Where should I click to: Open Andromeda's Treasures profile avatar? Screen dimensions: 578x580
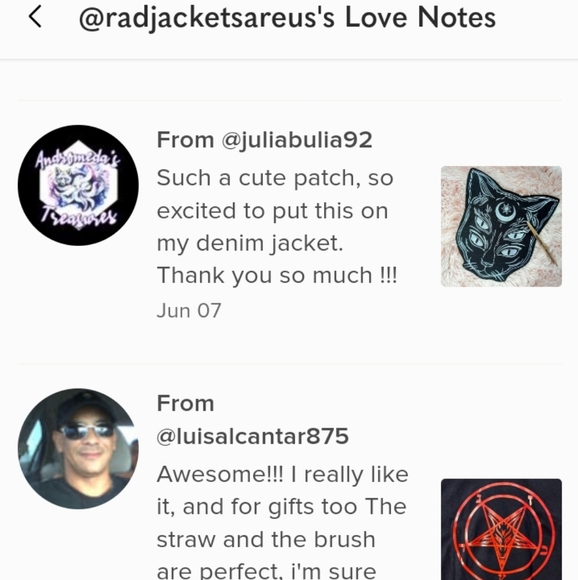(78, 185)
